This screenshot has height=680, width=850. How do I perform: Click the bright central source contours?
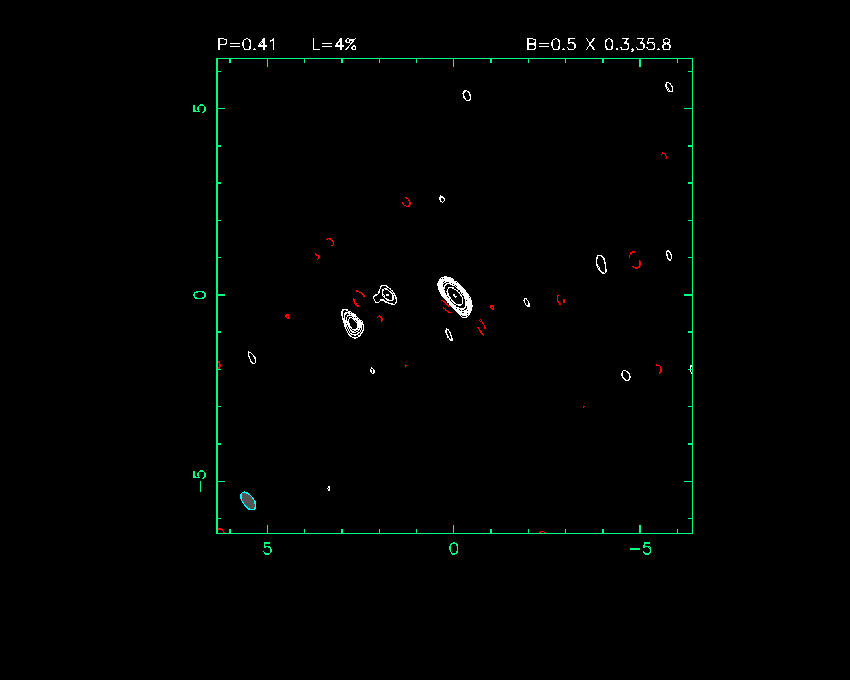point(455,297)
